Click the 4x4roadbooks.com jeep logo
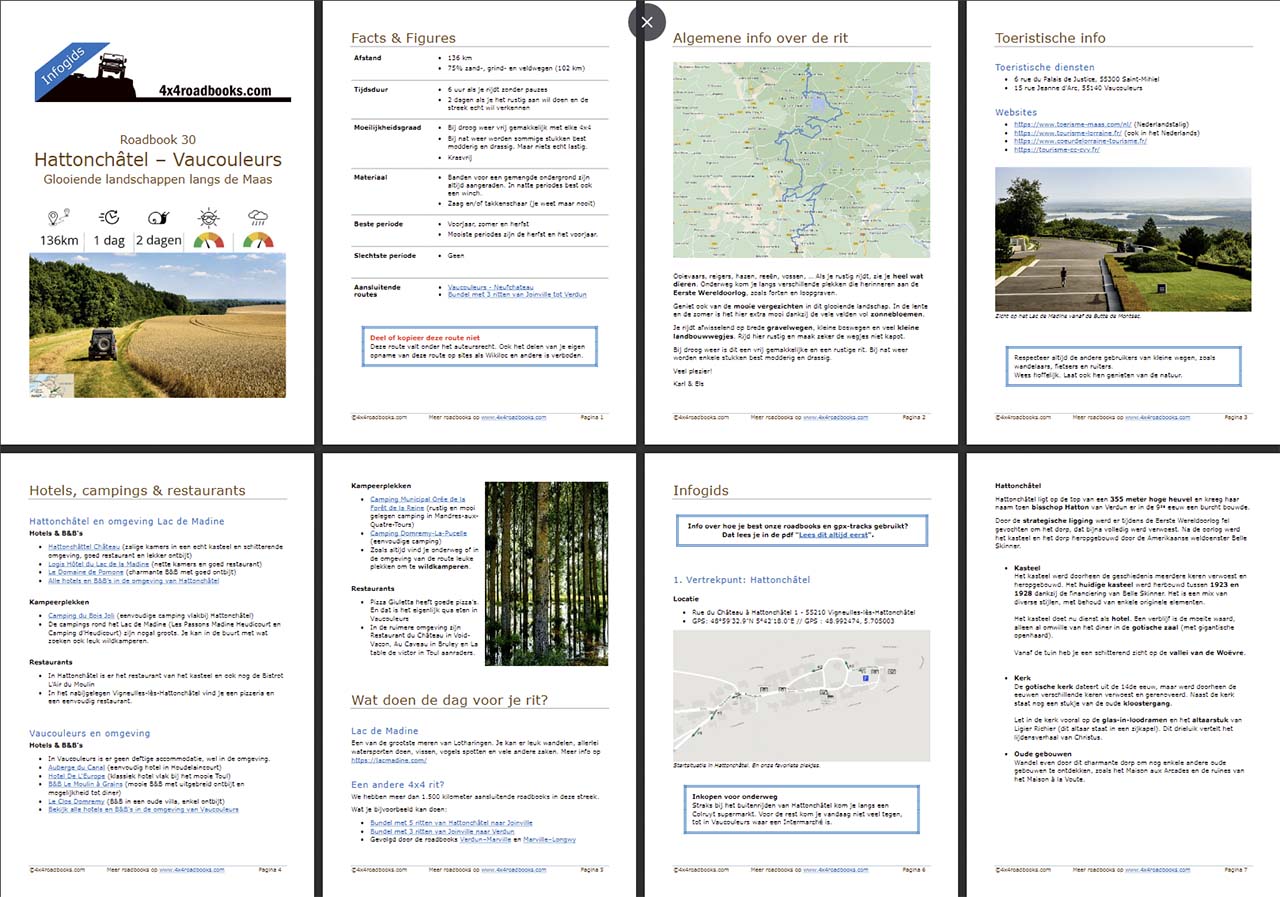The image size is (1280, 897). [x=162, y=74]
